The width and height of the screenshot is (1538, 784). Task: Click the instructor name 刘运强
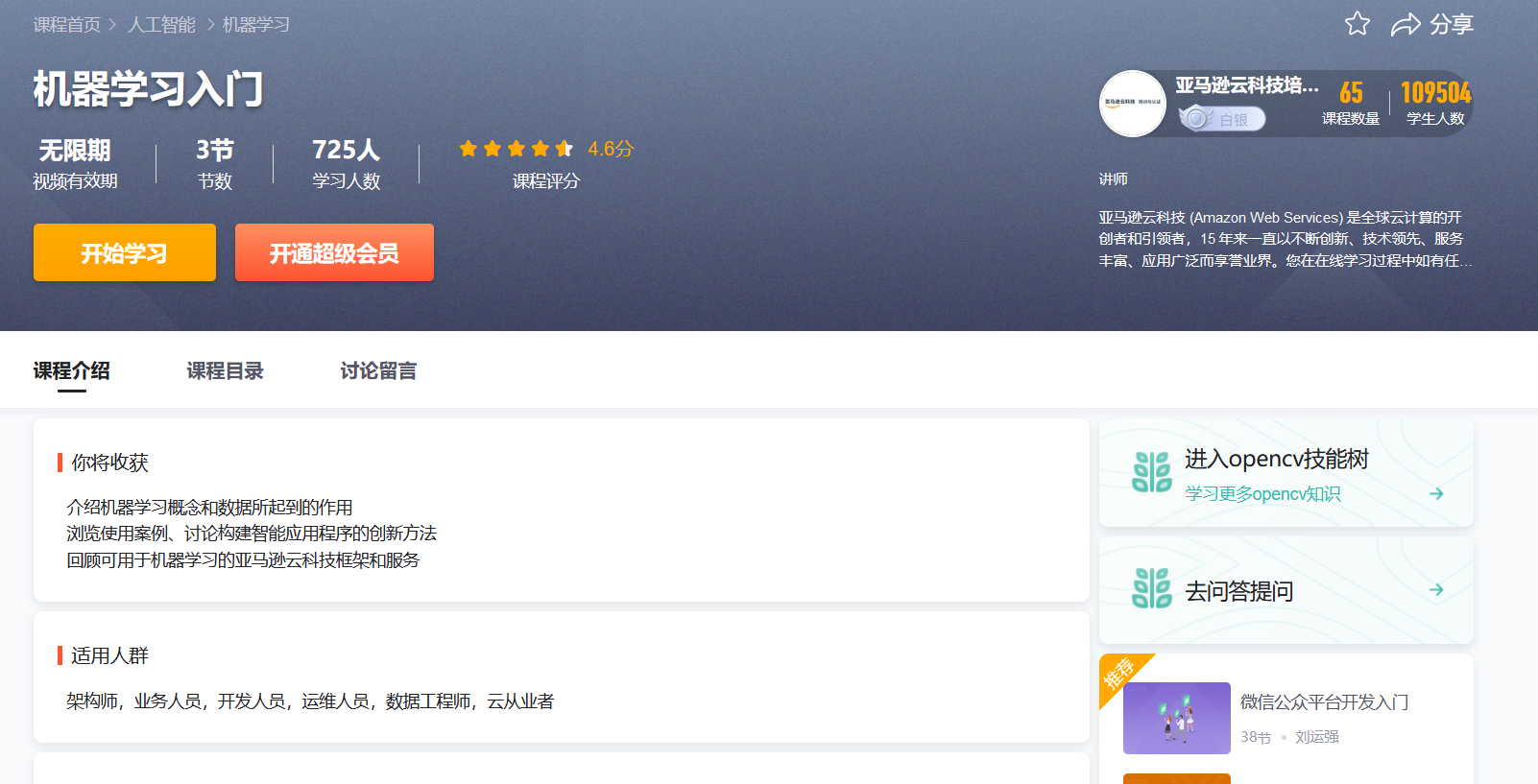[x=1317, y=737]
